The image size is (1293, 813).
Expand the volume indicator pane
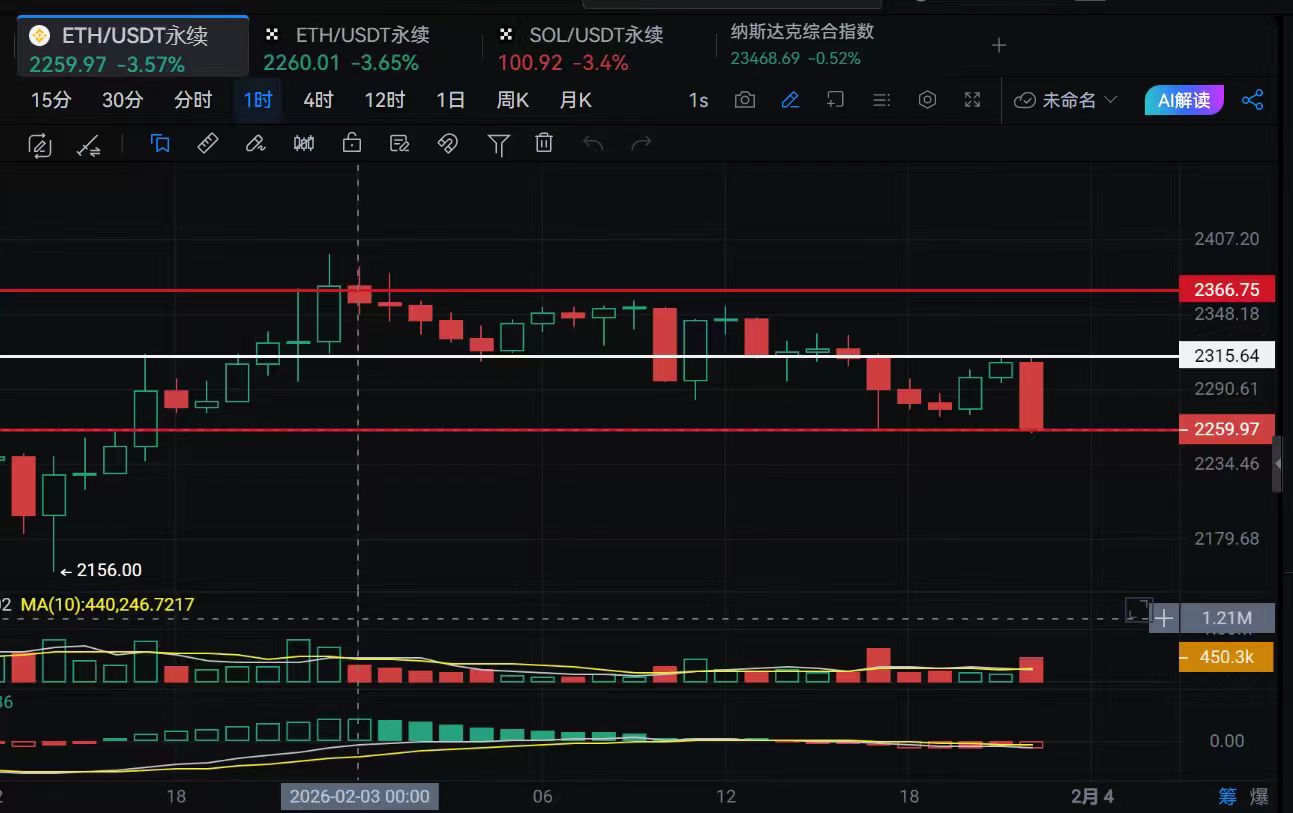tap(1137, 609)
